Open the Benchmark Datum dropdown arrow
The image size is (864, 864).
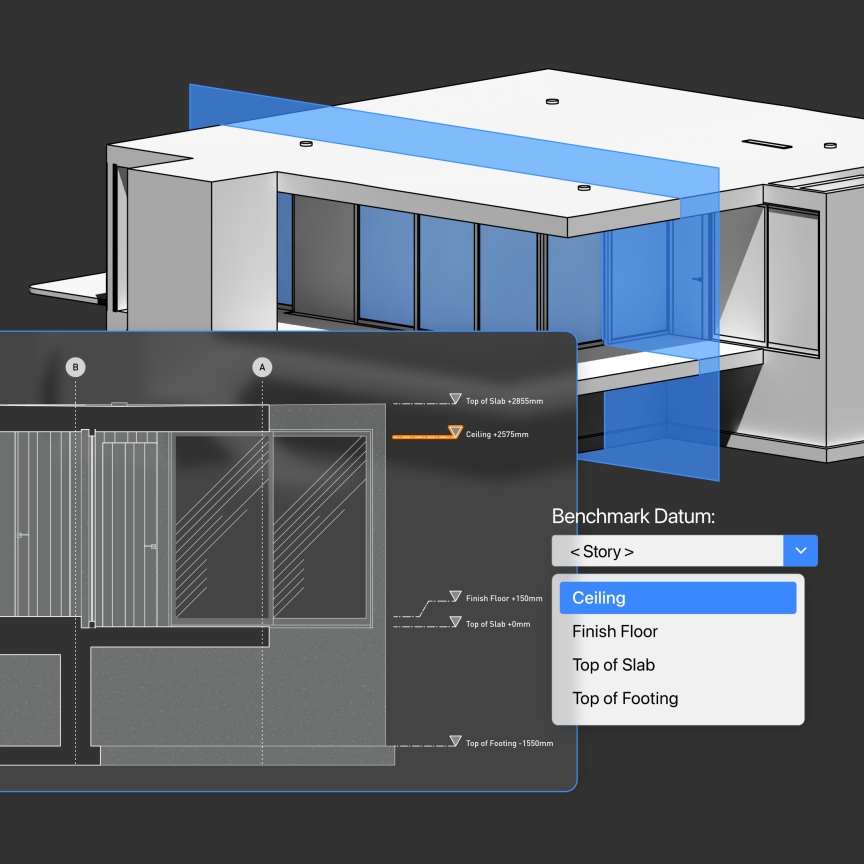pos(801,551)
